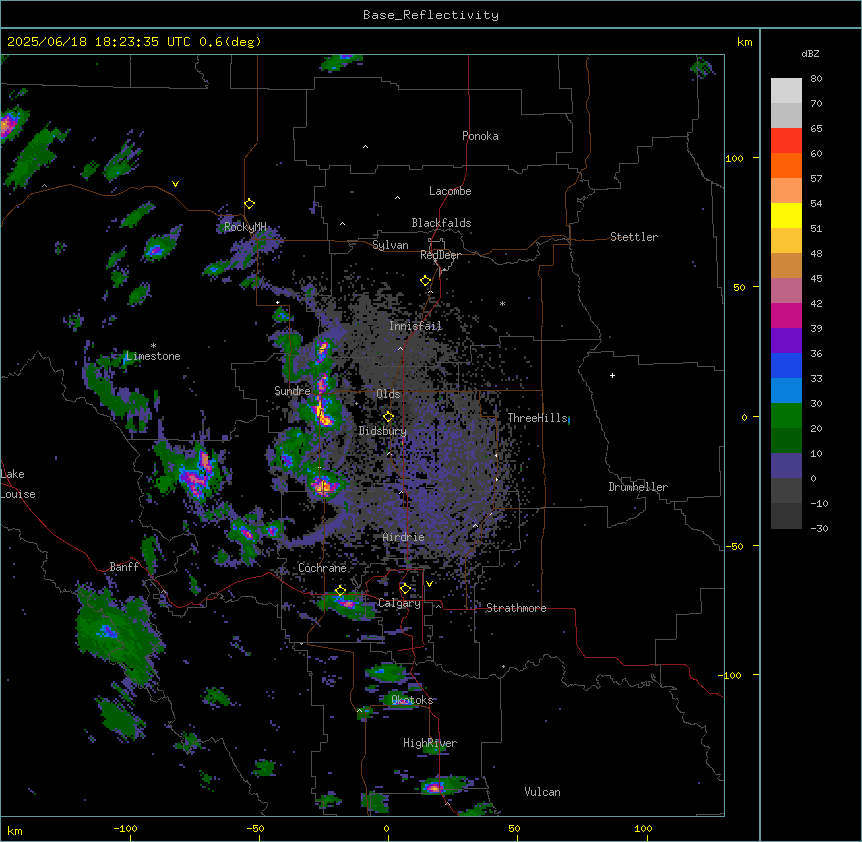Click the Didsbury city label
Image resolution: width=862 pixels, height=842 pixels.
383,431
